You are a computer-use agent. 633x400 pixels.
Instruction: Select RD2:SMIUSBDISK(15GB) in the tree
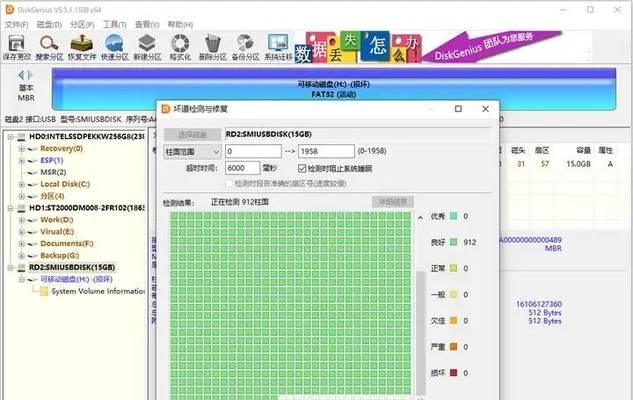(x=72, y=268)
